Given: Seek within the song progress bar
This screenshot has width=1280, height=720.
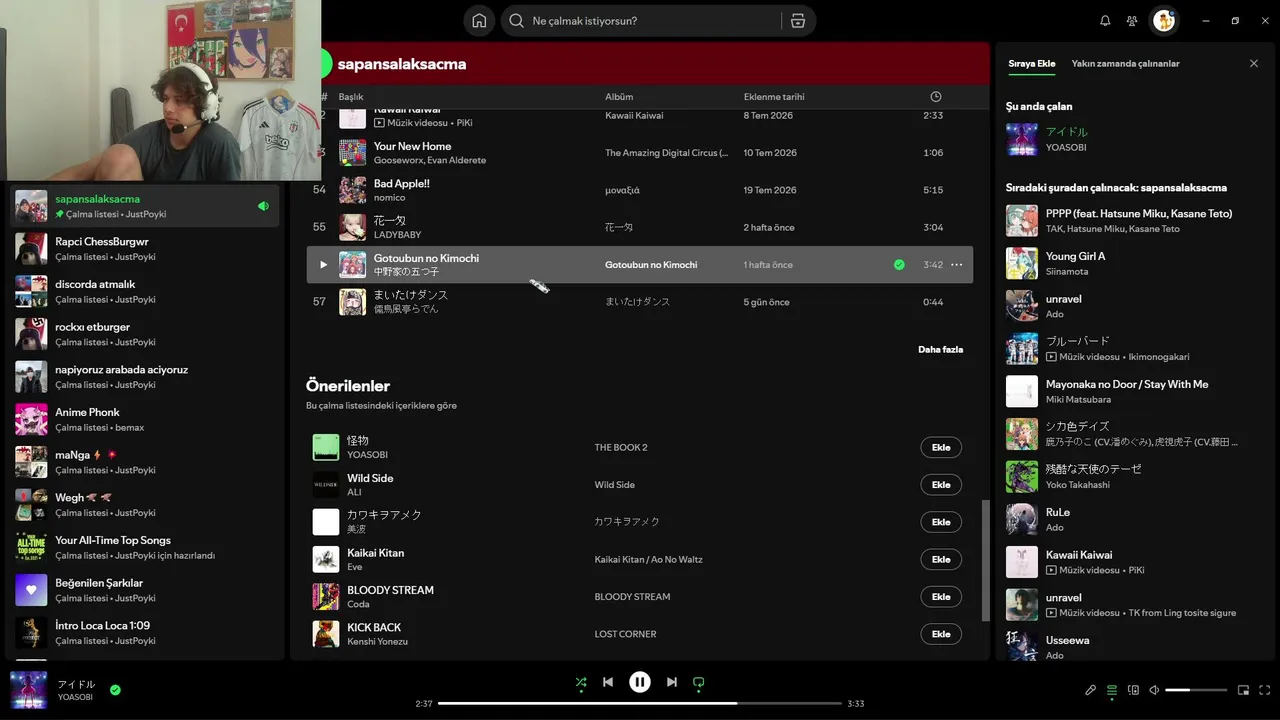Looking at the screenshot, I should coord(640,704).
